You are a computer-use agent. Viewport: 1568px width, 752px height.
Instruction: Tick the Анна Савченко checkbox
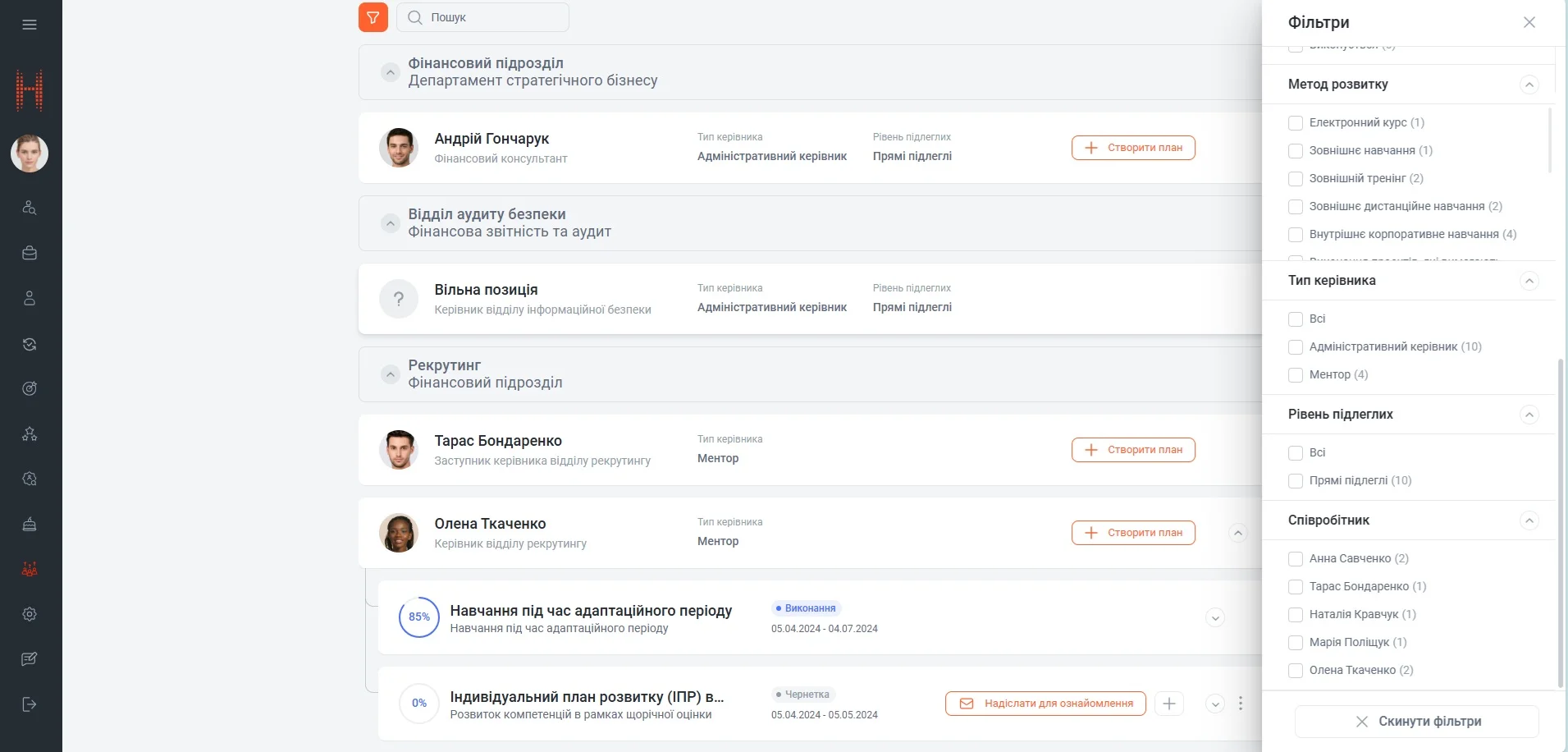pyautogui.click(x=1296, y=559)
